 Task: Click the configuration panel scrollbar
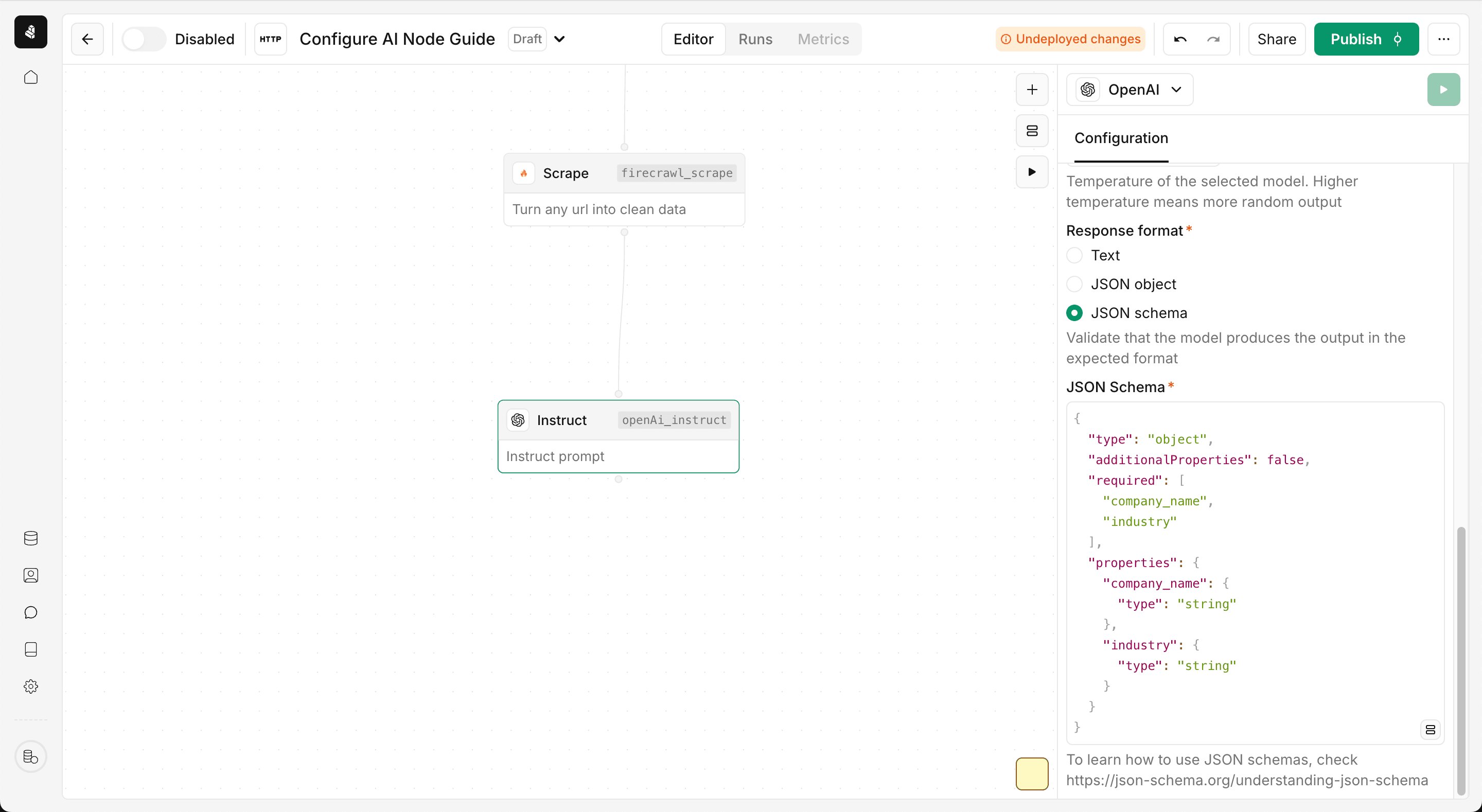tap(1461, 660)
